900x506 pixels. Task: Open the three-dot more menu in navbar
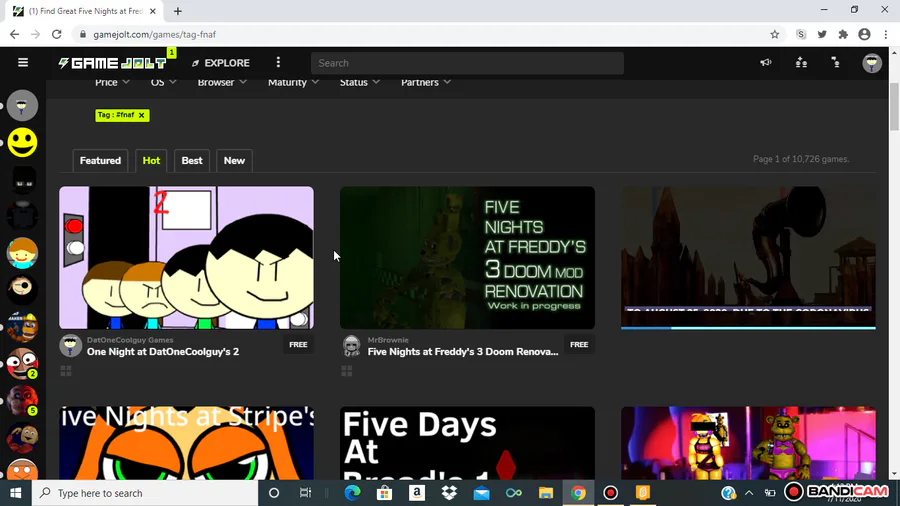278,63
